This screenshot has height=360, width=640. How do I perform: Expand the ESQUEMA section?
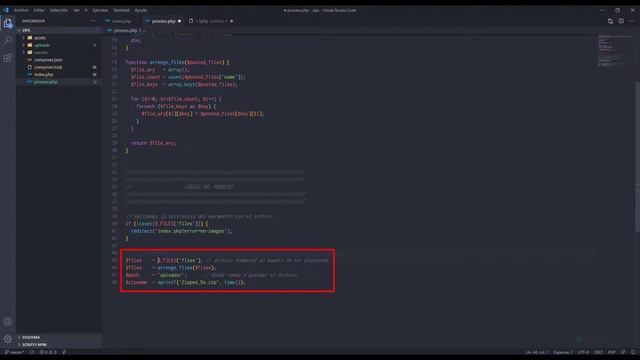31,338
